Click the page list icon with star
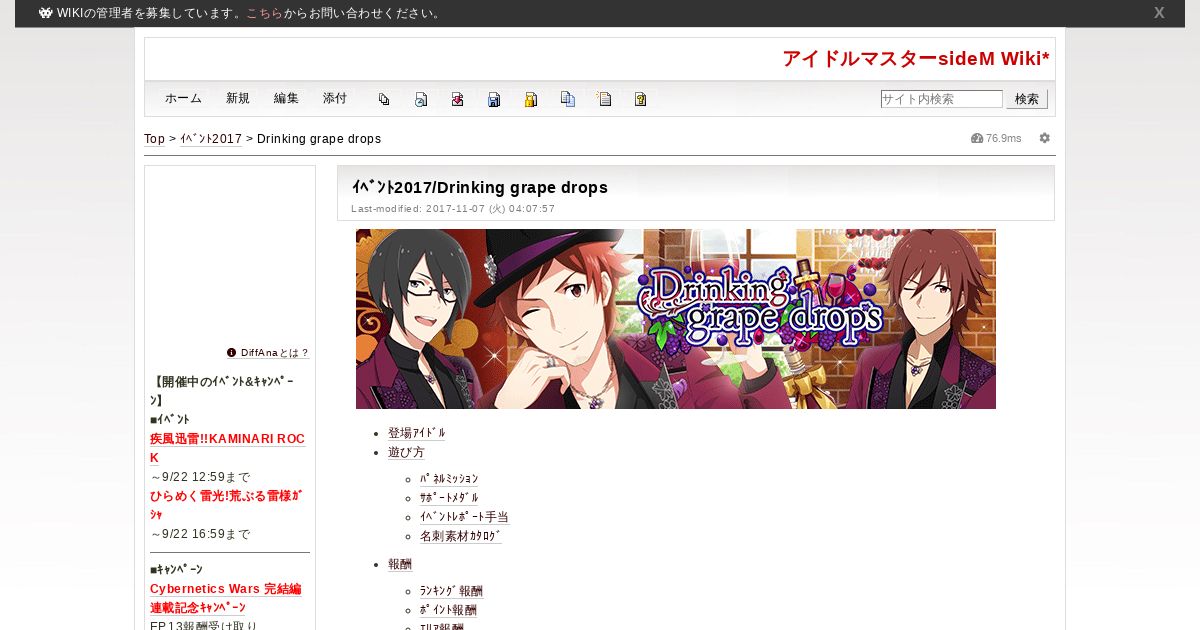This screenshot has width=1200, height=630. pos(604,99)
